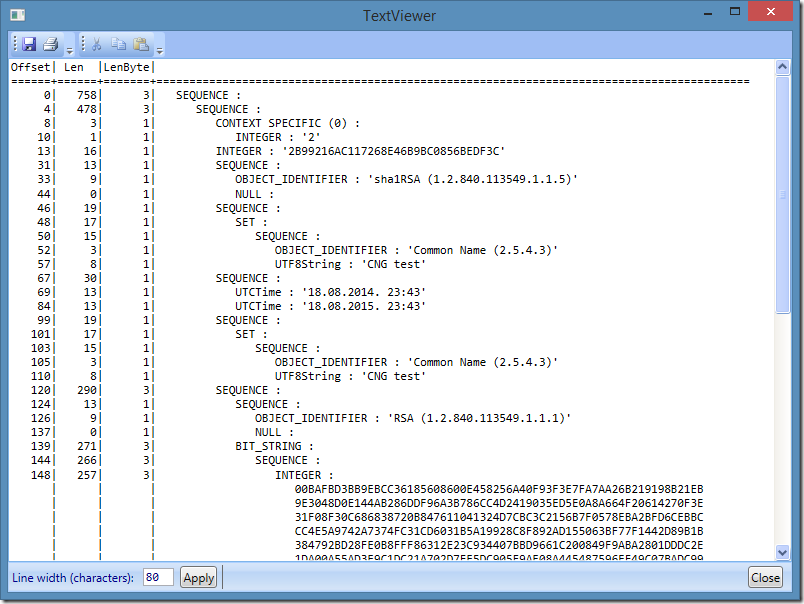Maximize the TextViewer window
This screenshot has height=604, width=804.
pos(735,12)
